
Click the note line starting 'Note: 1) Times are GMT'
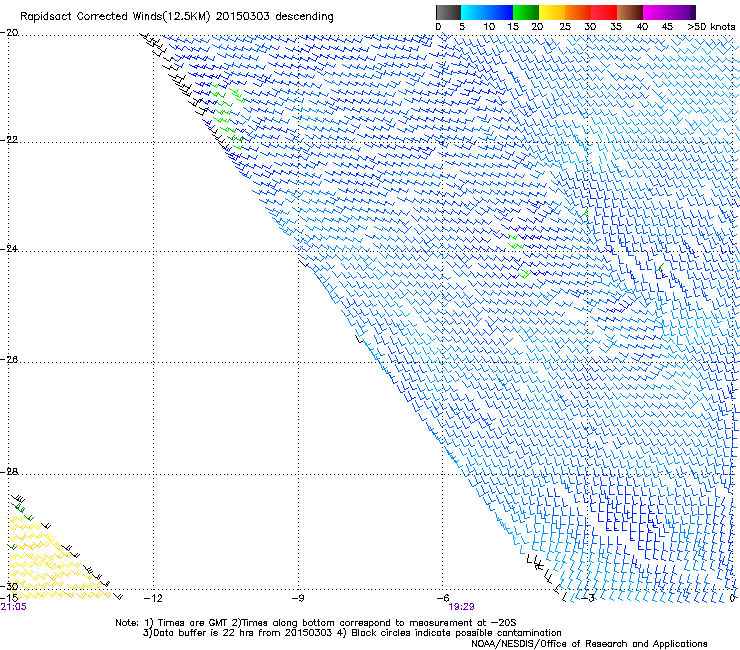point(316,623)
